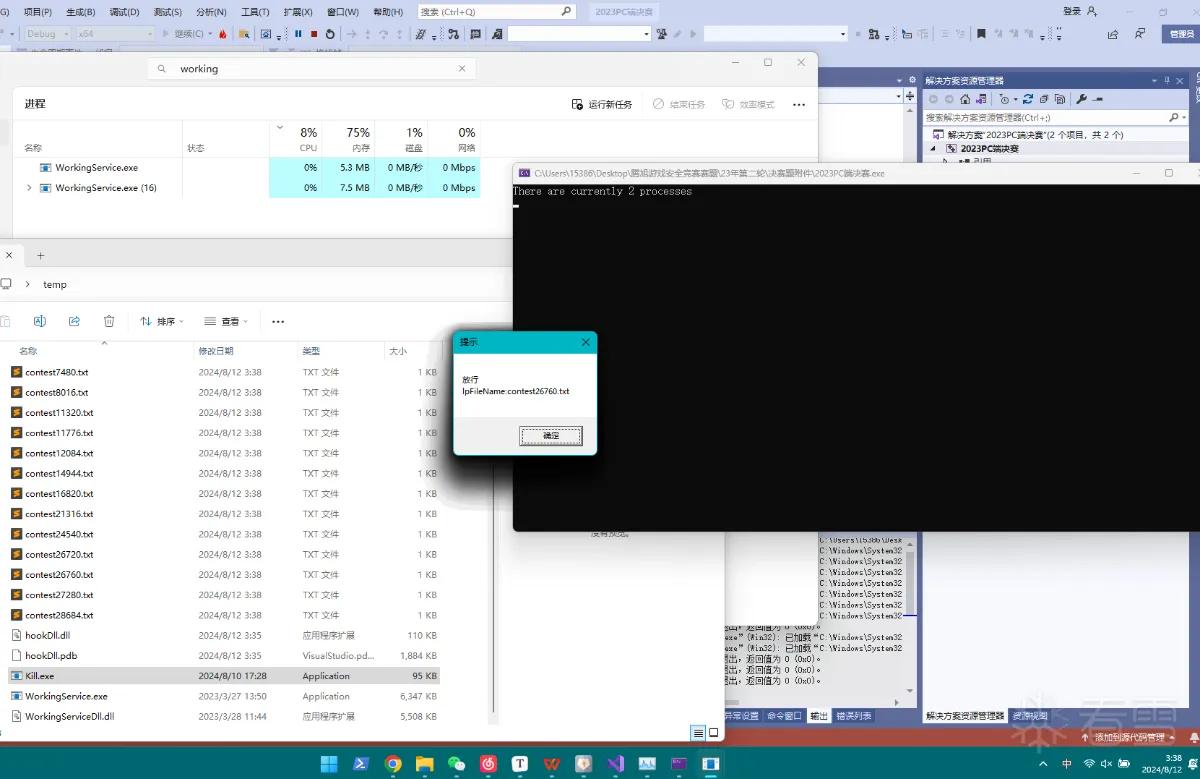Switch to the 错误列表 tab
Viewport: 1200px width, 779px height.
click(x=853, y=716)
